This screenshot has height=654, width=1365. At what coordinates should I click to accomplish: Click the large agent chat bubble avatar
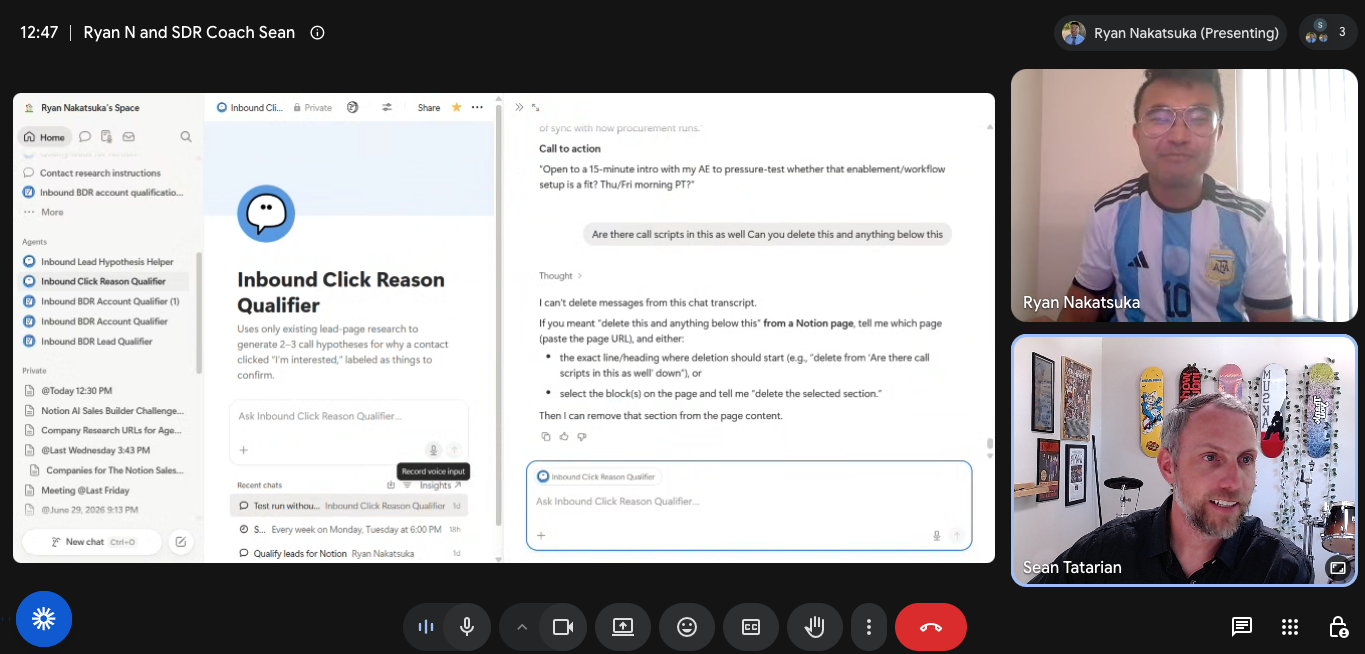pos(266,213)
